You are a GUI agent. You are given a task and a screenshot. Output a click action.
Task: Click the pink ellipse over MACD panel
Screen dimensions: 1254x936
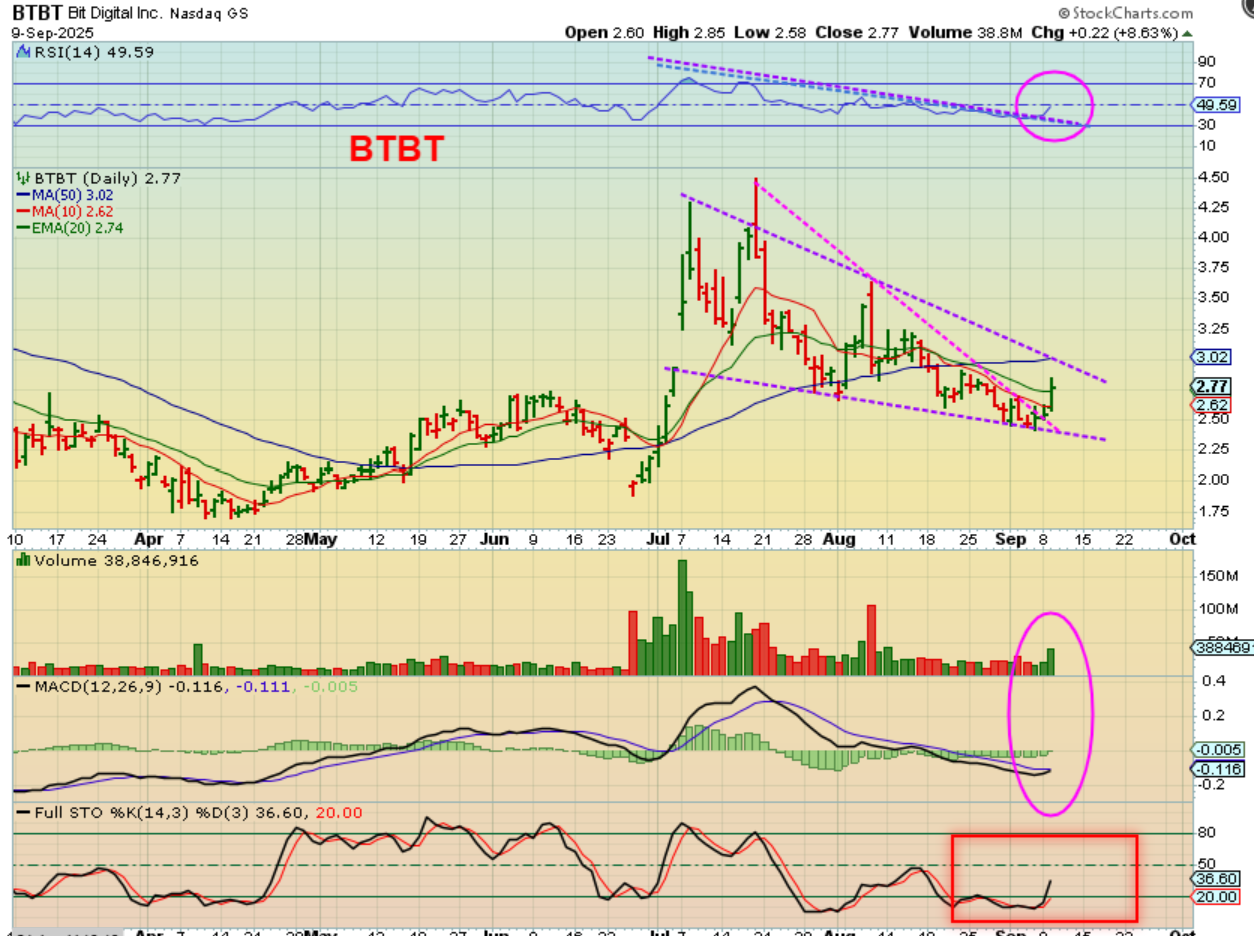(1050, 714)
